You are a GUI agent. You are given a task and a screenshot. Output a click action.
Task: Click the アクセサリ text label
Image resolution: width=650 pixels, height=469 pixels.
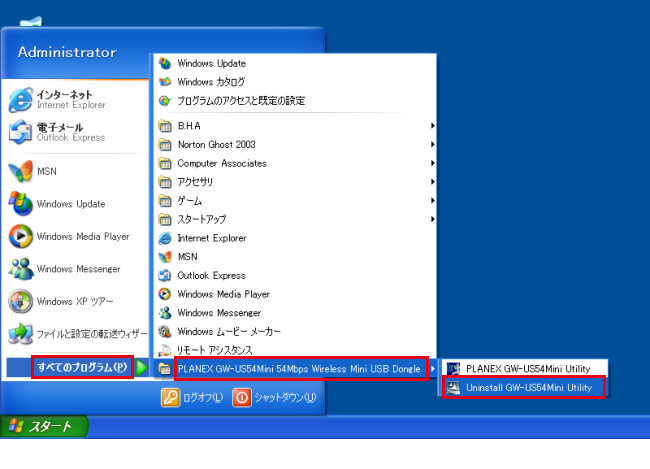pyautogui.click(x=195, y=182)
